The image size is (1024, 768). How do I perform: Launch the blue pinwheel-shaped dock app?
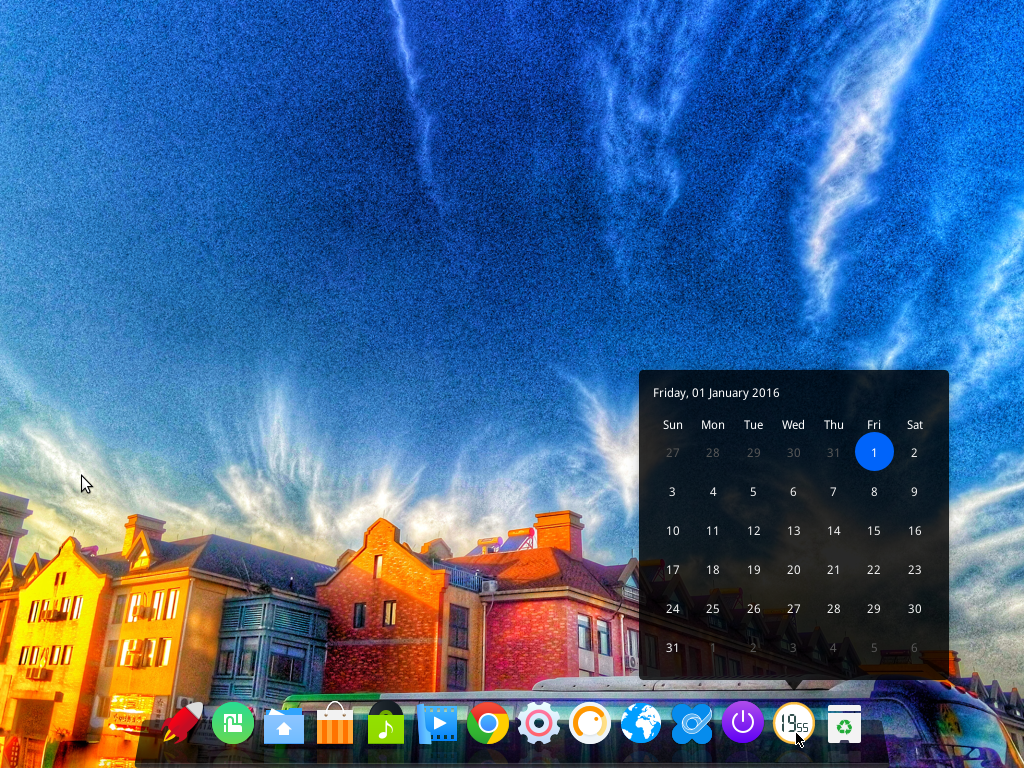pos(692,722)
